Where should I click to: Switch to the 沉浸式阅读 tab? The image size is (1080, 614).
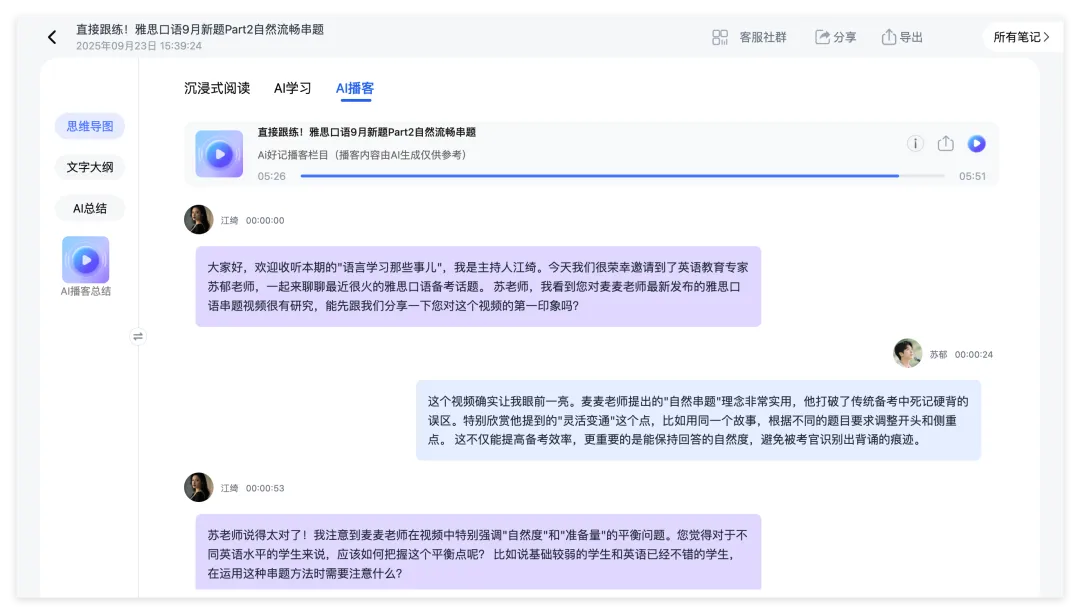coord(217,88)
